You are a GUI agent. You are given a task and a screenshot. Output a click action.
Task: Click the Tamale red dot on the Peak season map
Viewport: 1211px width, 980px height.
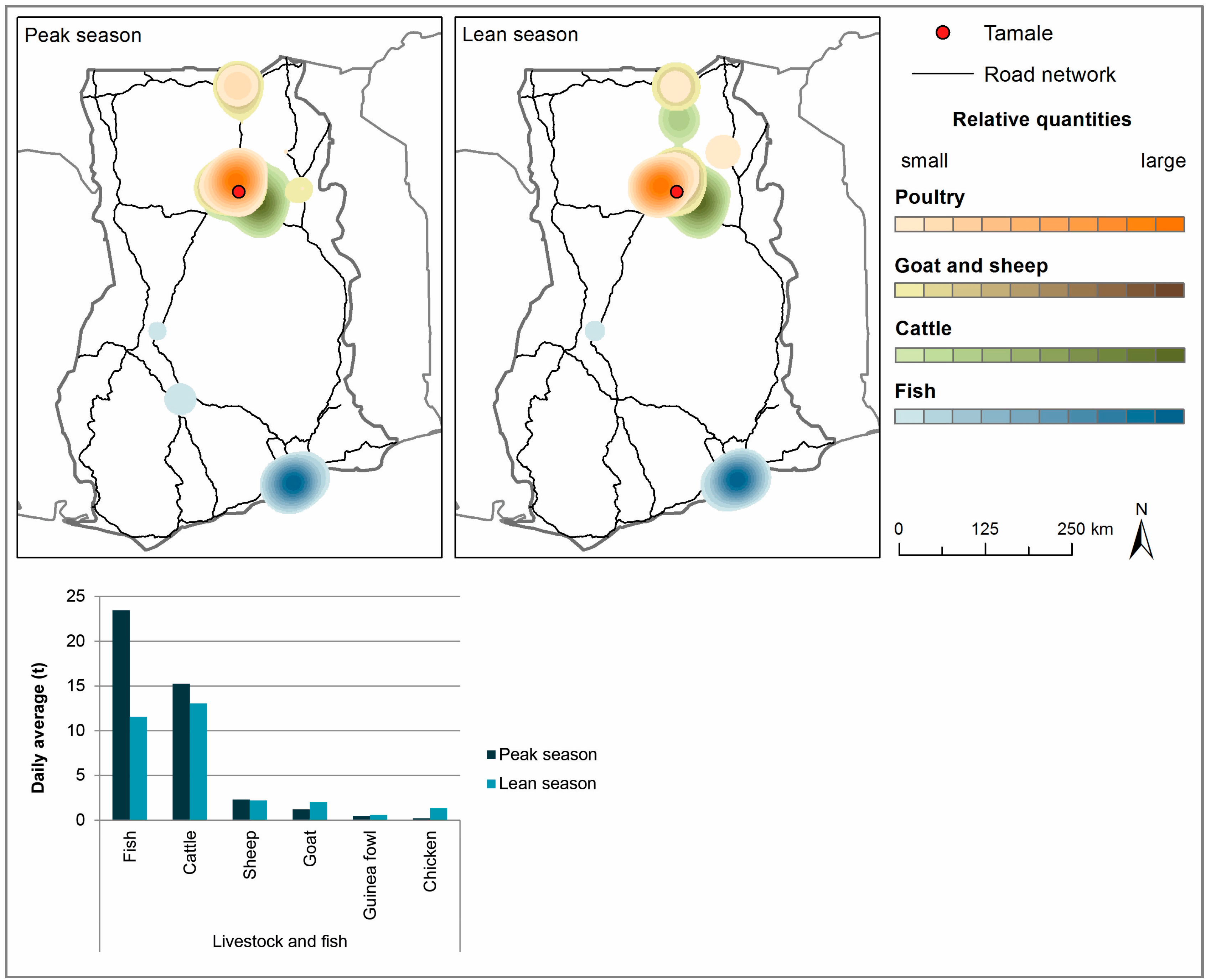[x=238, y=192]
